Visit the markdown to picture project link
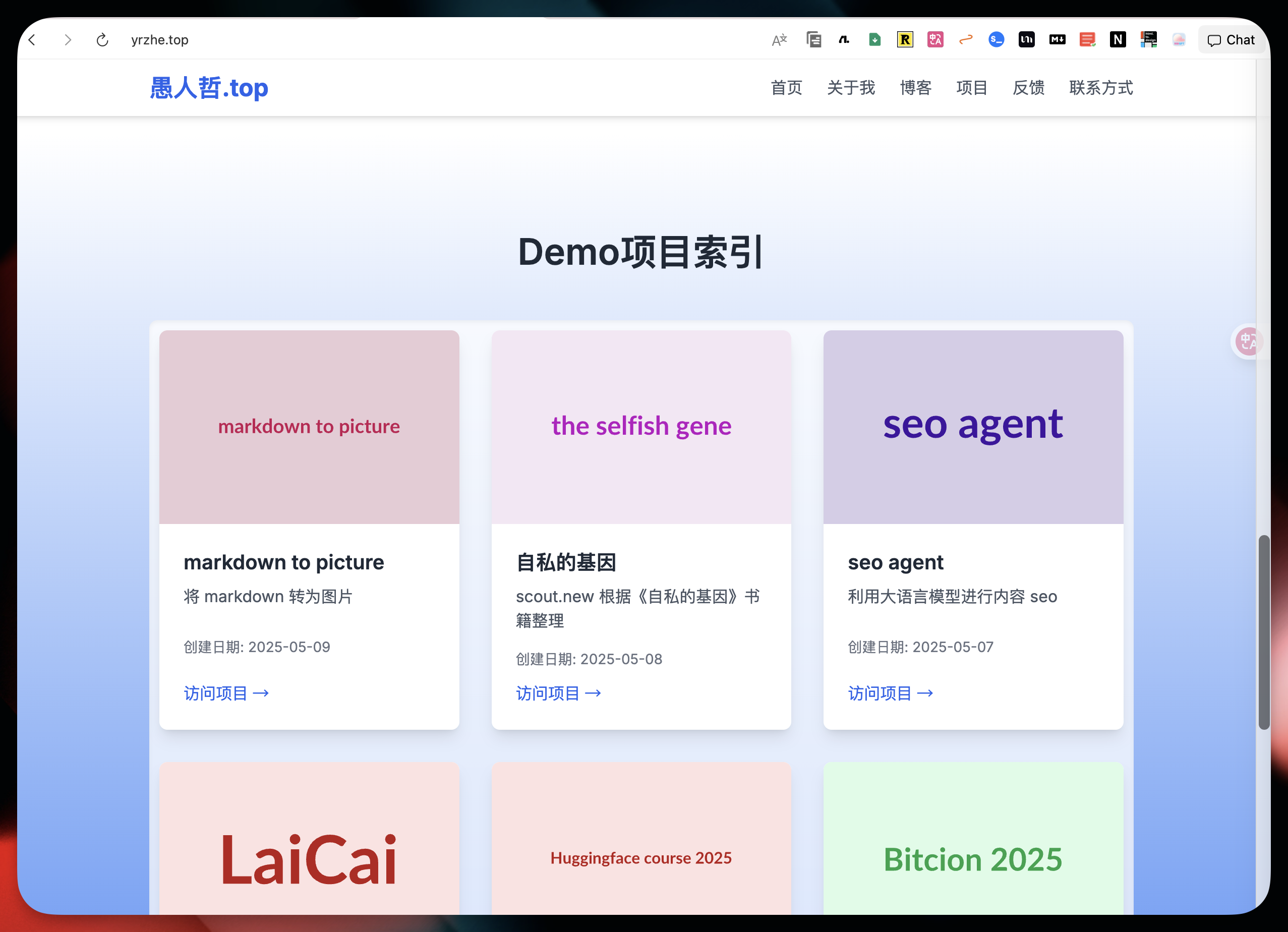The height and width of the screenshot is (932, 1288). click(x=226, y=693)
